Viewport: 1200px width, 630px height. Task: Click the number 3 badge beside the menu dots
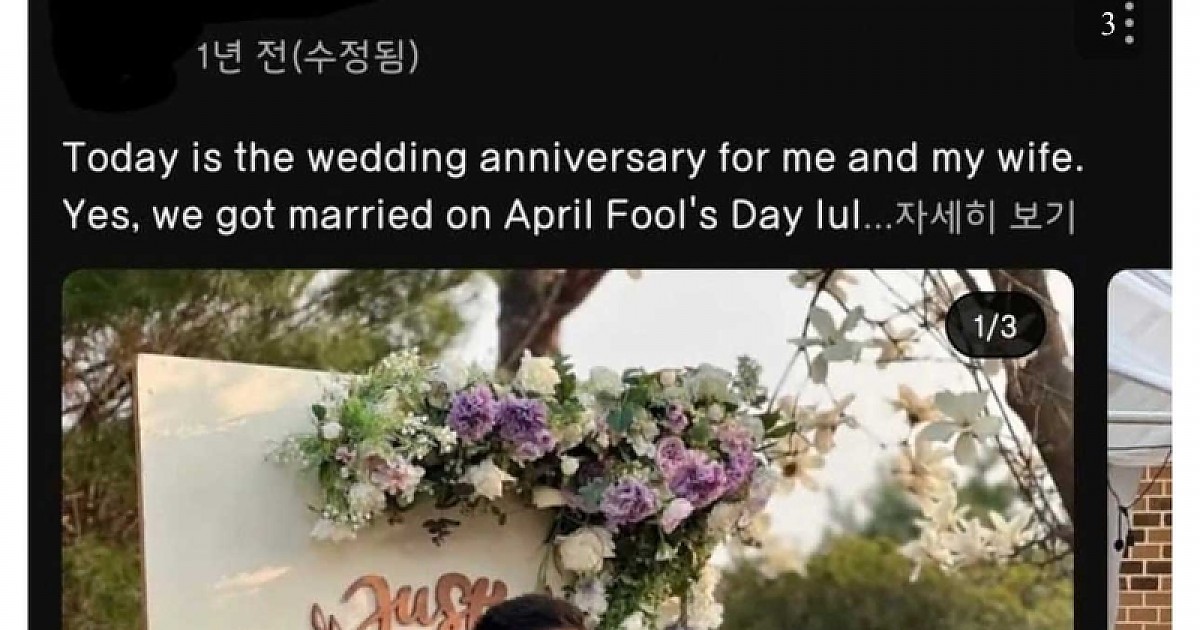pyautogui.click(x=1108, y=26)
